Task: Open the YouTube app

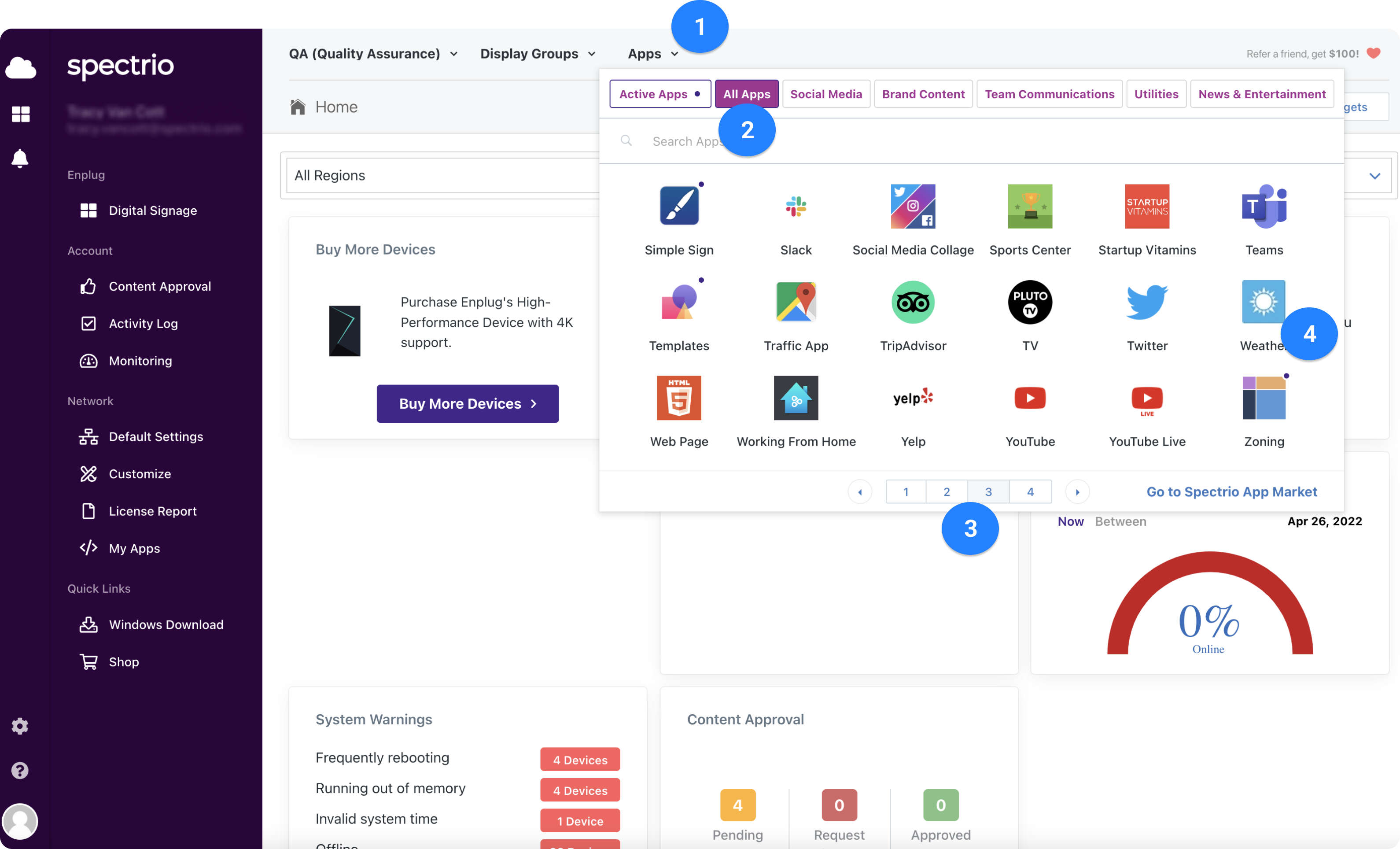Action: click(1030, 398)
